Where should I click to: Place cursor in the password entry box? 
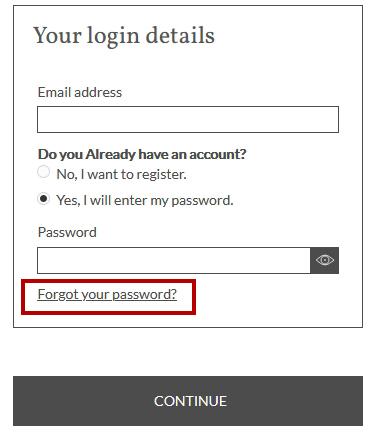[x=174, y=260]
